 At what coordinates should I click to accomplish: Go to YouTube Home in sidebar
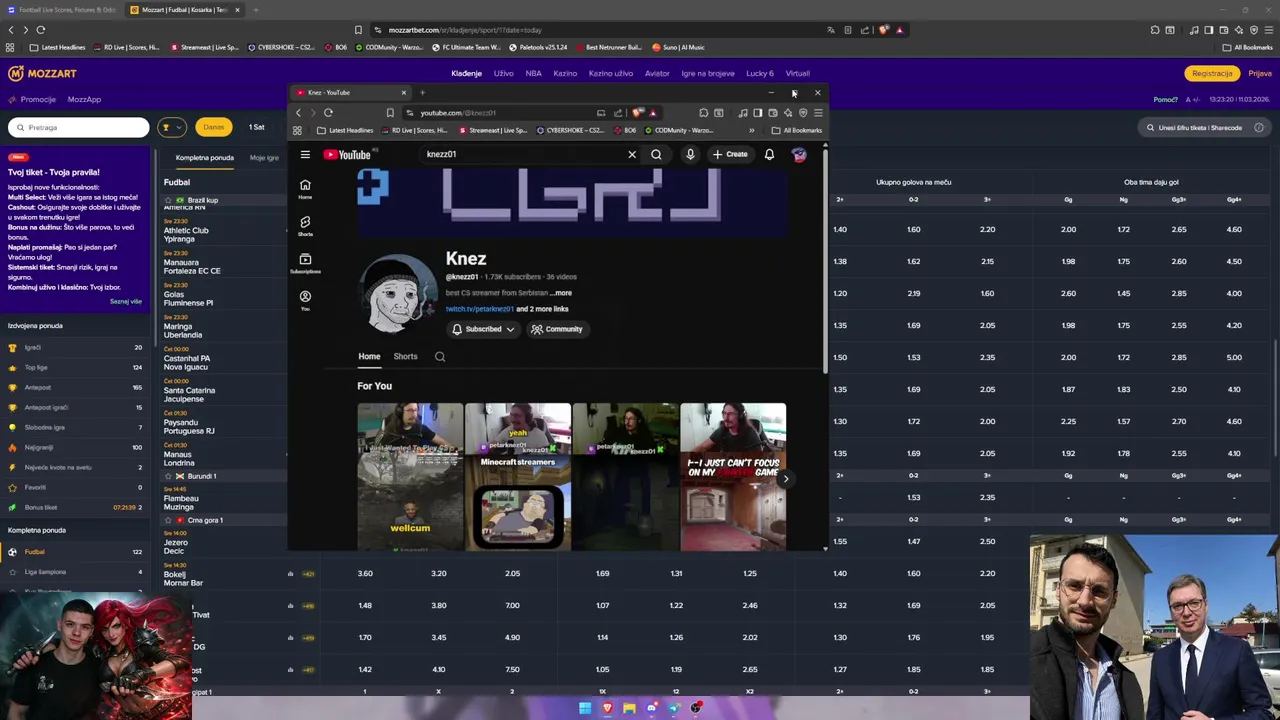point(305,189)
